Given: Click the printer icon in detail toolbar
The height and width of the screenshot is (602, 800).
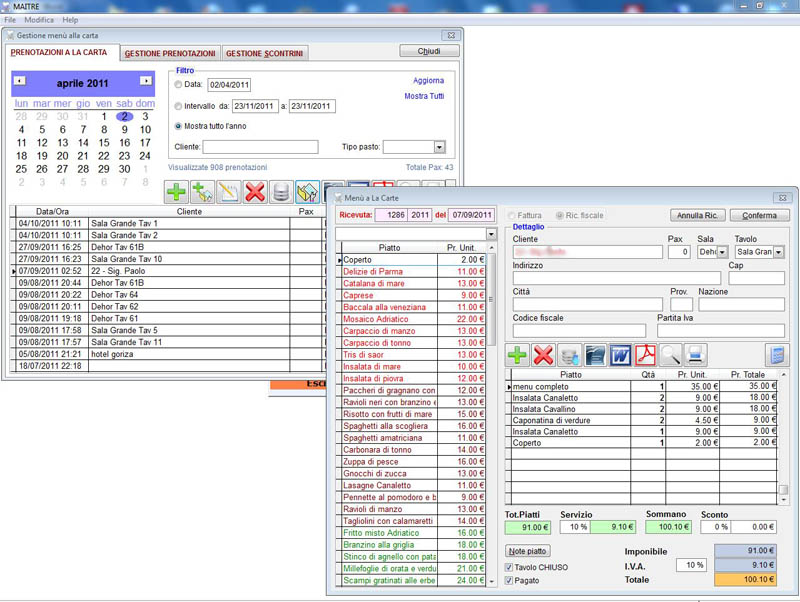Looking at the screenshot, I should point(695,355).
